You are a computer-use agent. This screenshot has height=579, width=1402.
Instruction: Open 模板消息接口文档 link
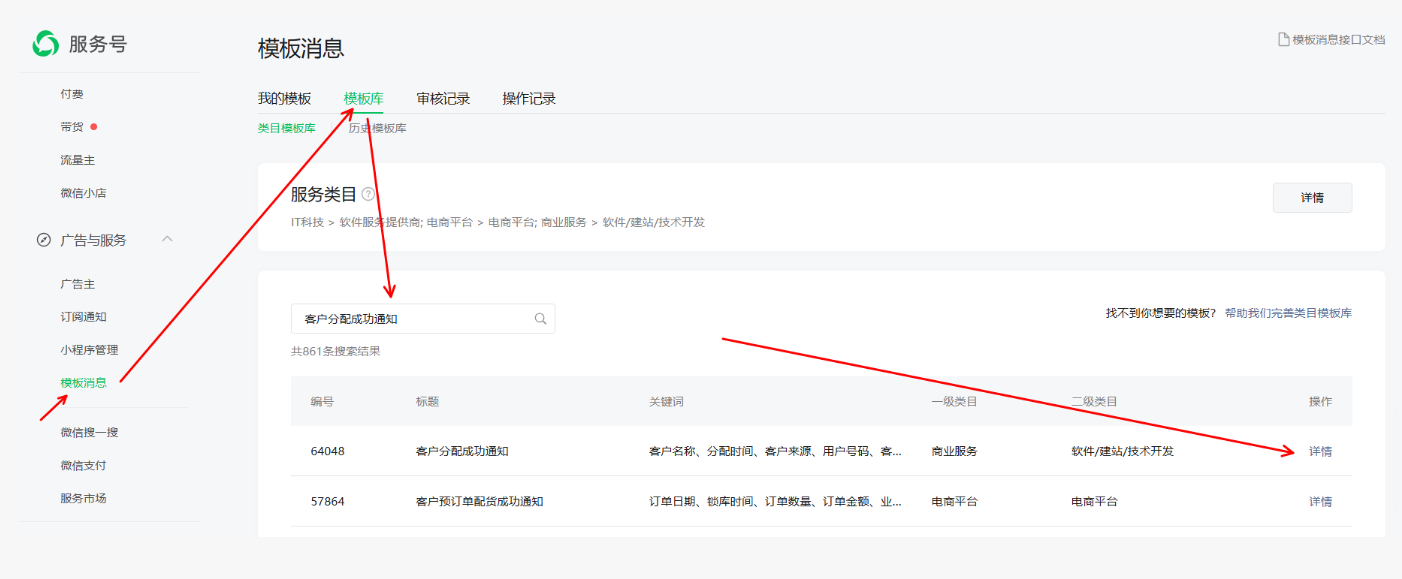[x=1339, y=39]
